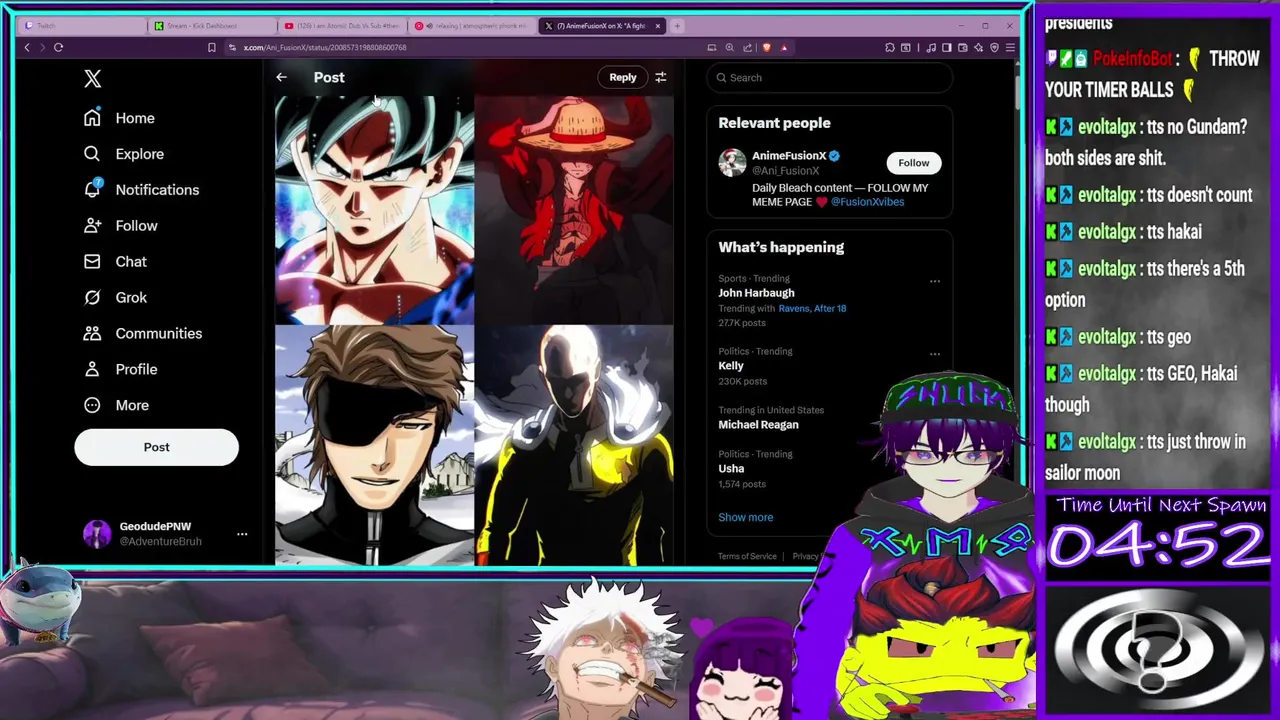1280x720 pixels.
Task: Open the browser hamburger menu
Action: click(1011, 48)
